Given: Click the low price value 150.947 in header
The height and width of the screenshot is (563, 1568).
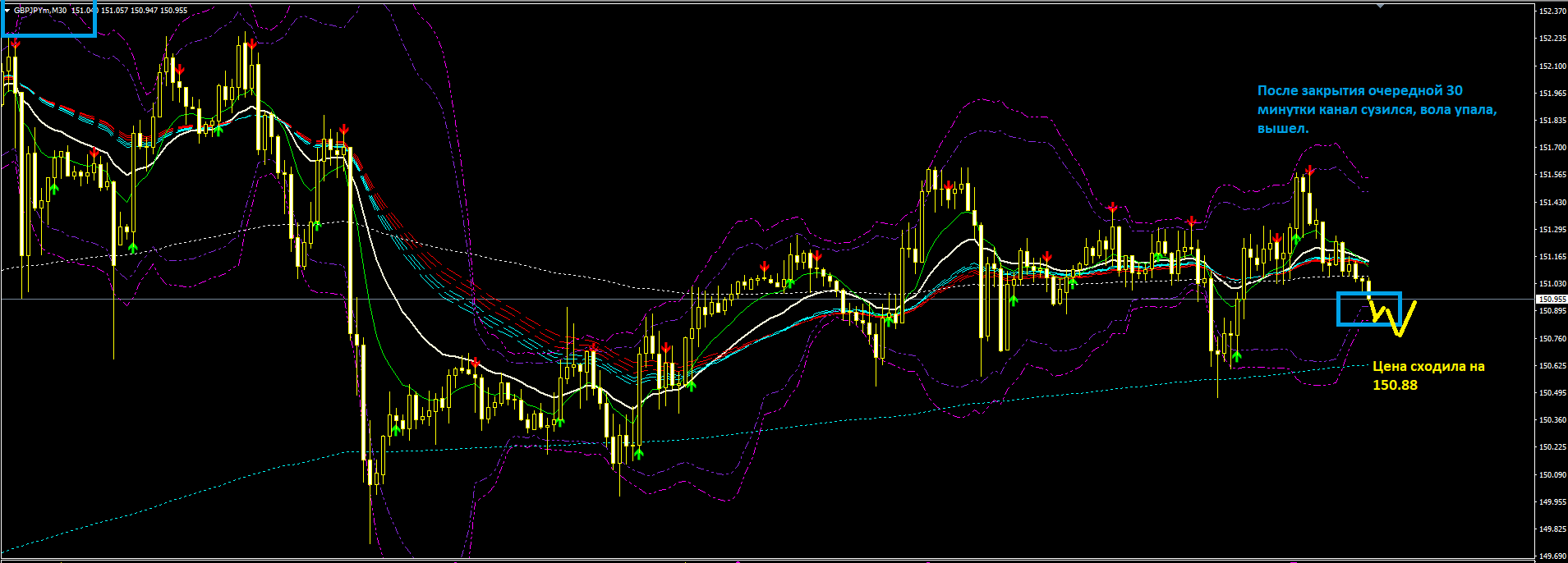Looking at the screenshot, I should pyautogui.click(x=144, y=11).
